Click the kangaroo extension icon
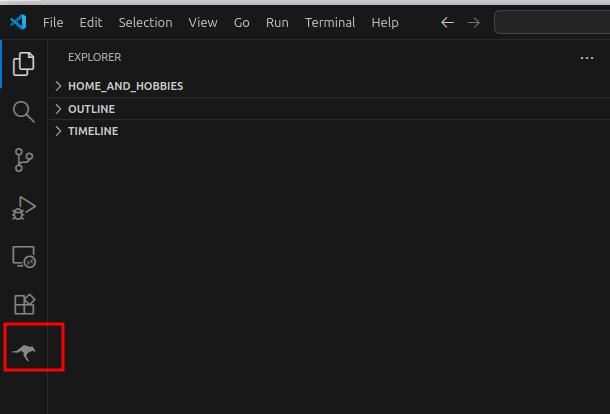610x414 pixels. pos(23,352)
